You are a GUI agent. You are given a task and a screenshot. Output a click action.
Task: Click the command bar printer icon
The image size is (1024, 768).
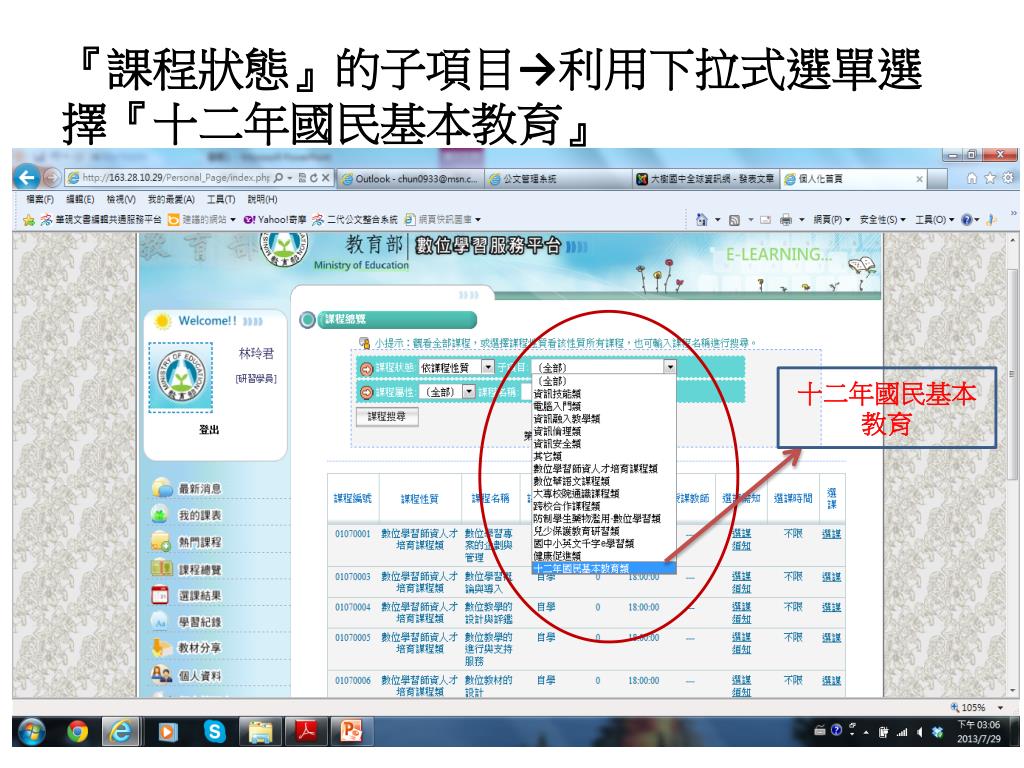tap(786, 220)
